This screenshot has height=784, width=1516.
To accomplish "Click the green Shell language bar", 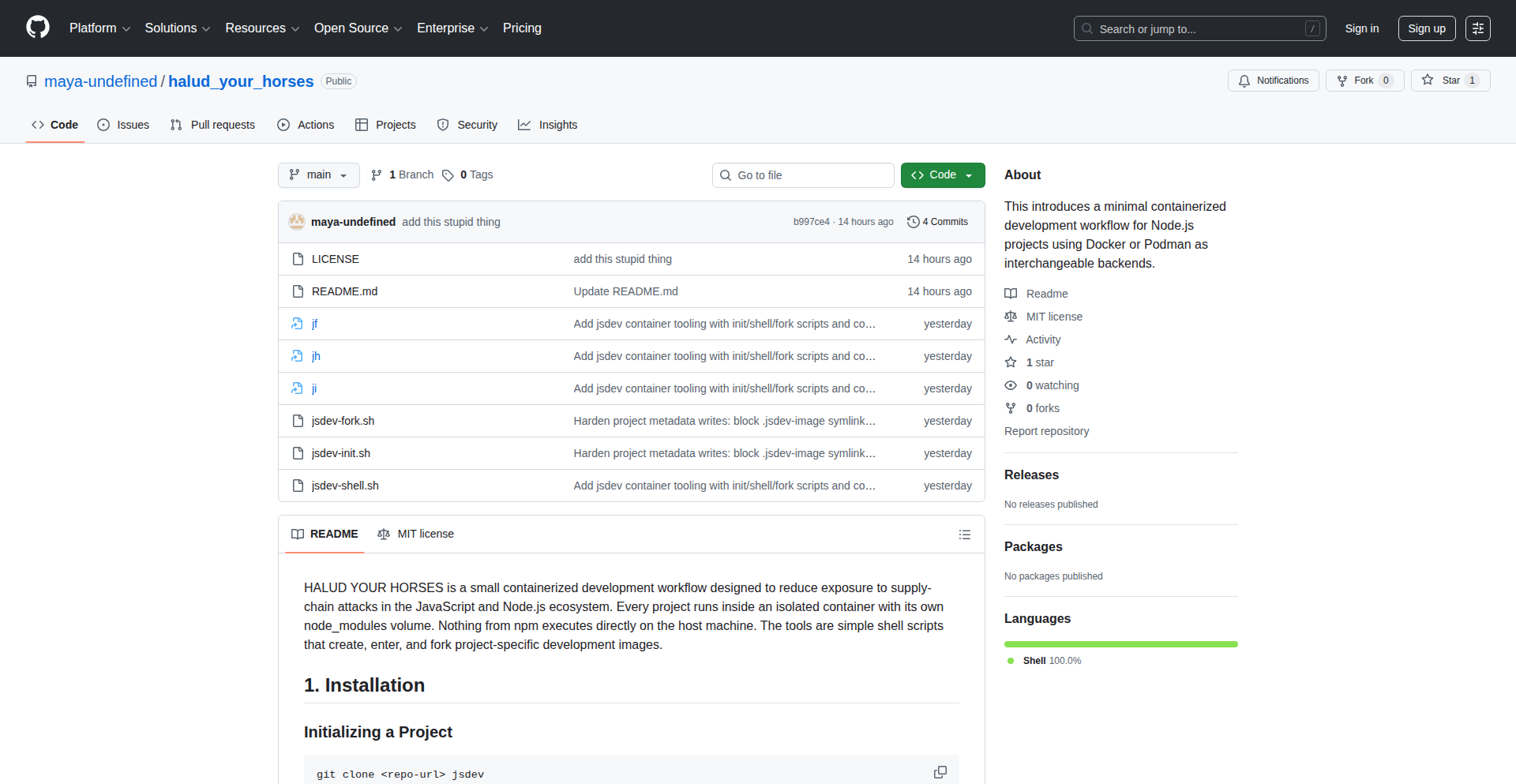I will pos(1120,643).
